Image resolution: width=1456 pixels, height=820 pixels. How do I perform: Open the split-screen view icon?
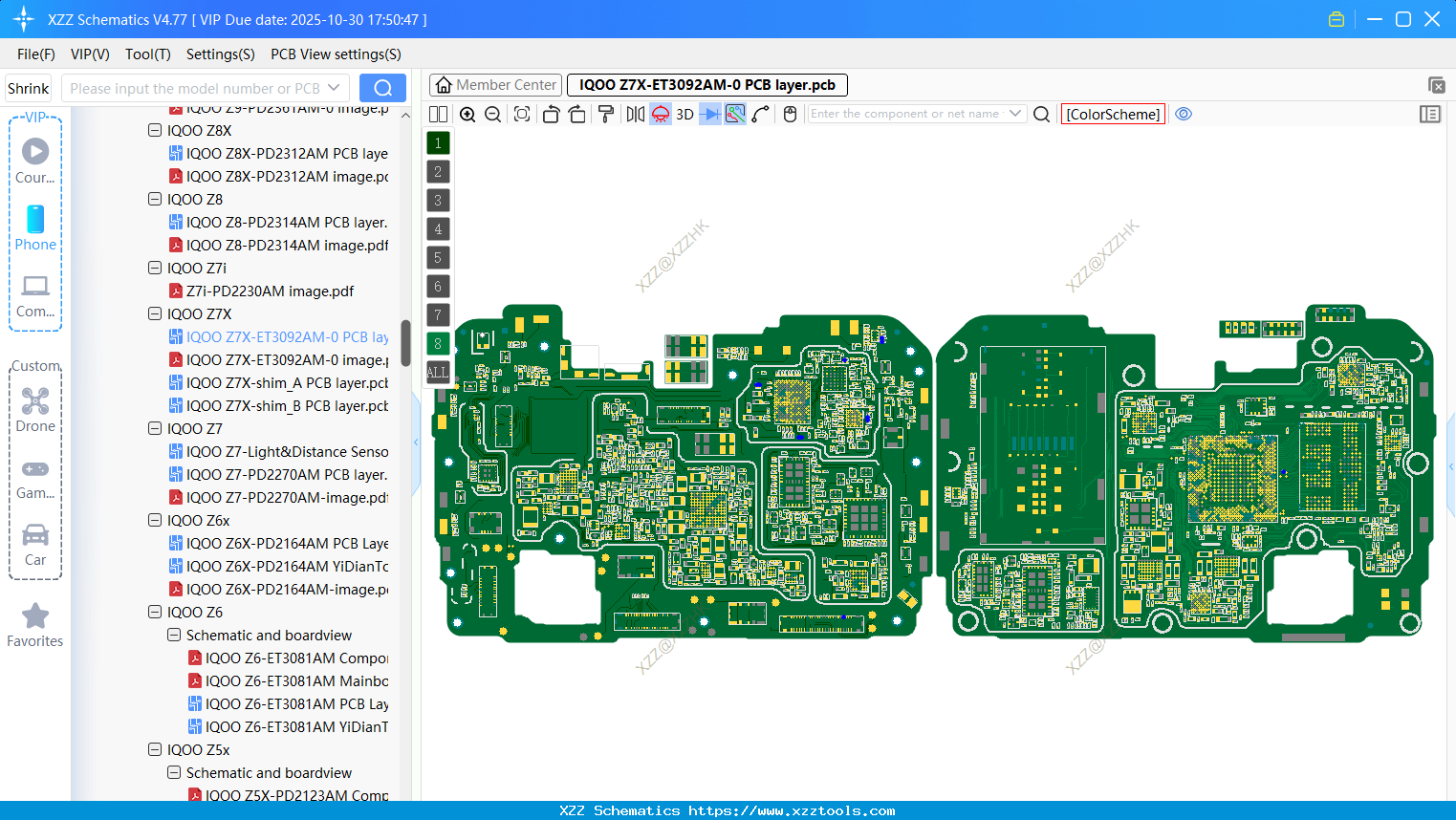click(438, 114)
